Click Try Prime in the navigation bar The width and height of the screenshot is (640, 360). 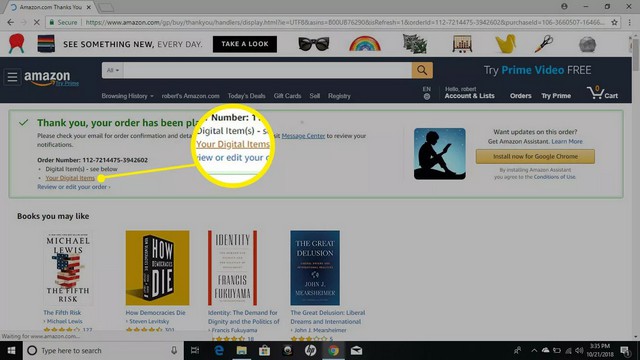(x=556, y=96)
